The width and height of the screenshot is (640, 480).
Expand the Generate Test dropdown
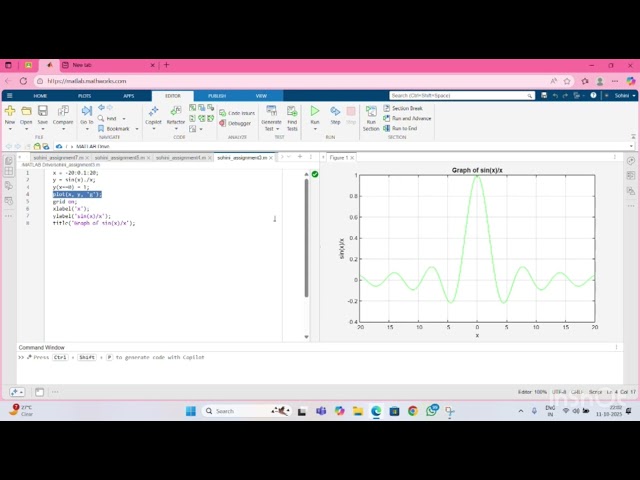[x=278, y=129]
